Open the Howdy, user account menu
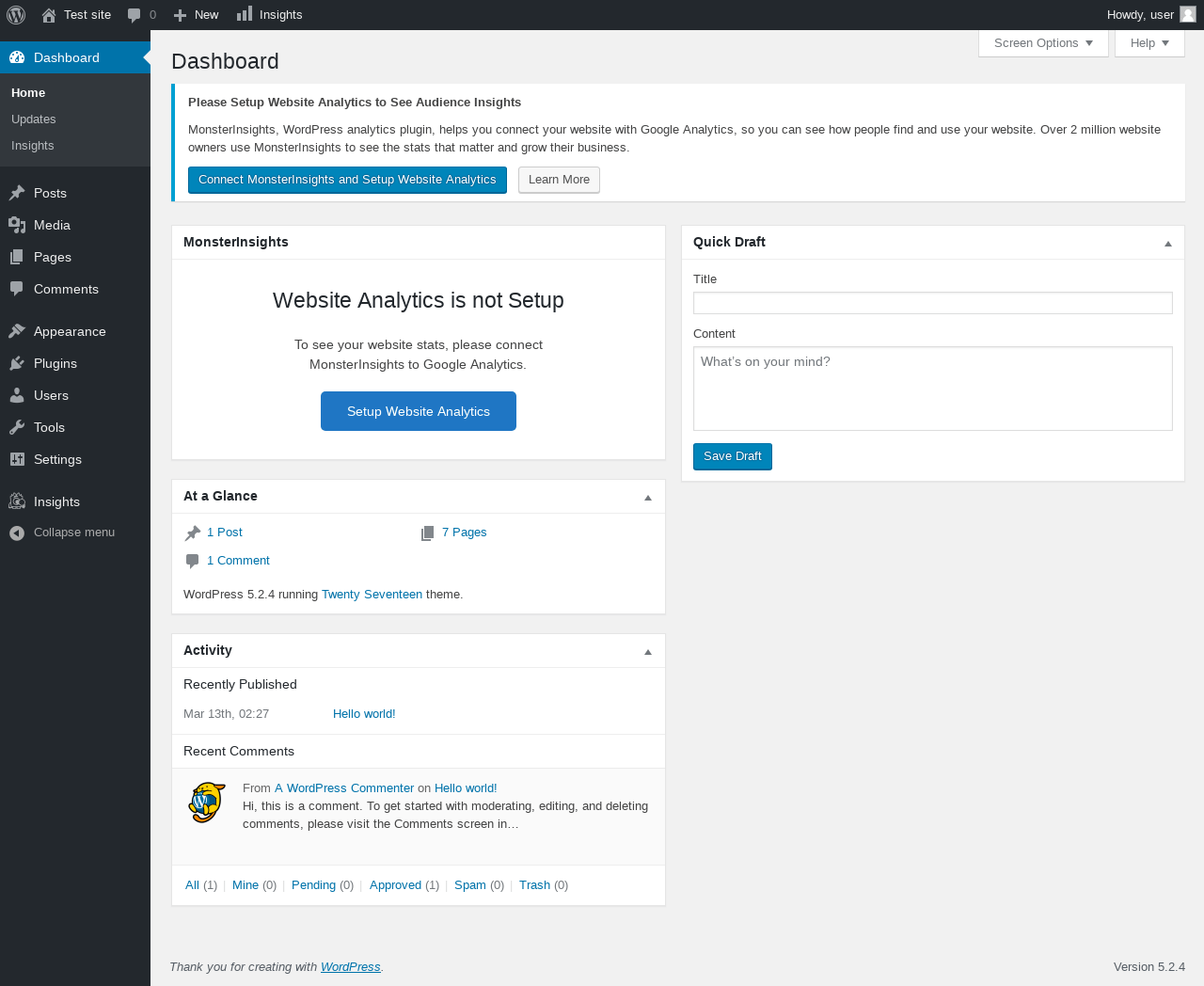1204x986 pixels. point(1151,15)
